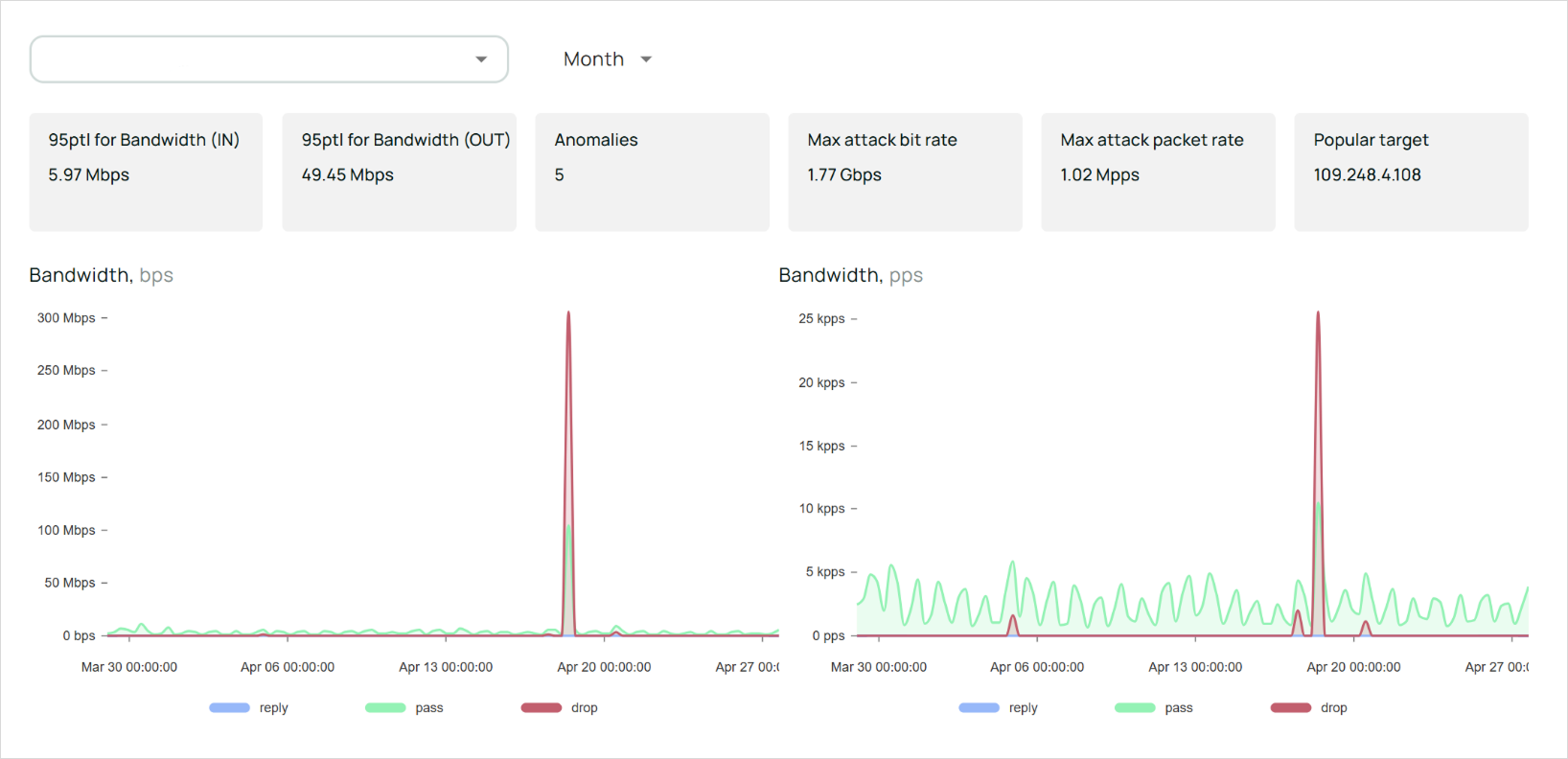Toggle pass series in bps chart legend
The width and height of the screenshot is (1568, 759).
click(404, 708)
